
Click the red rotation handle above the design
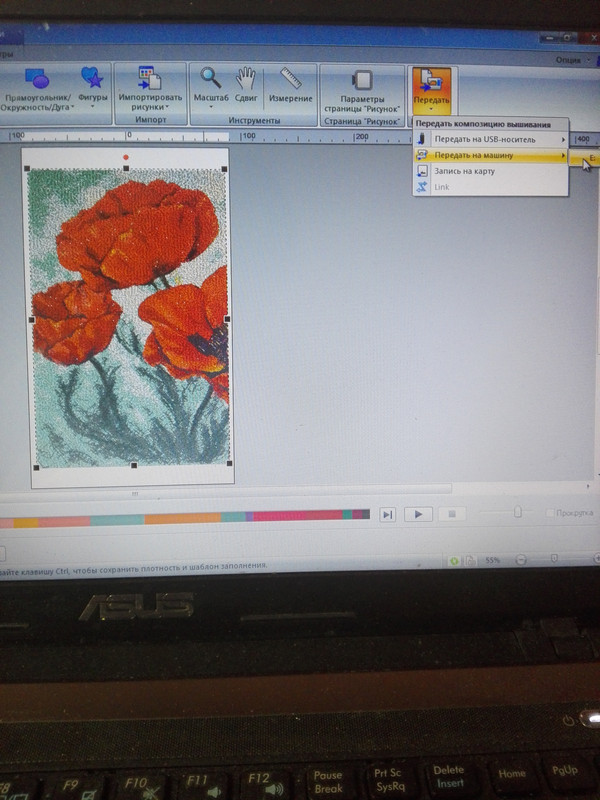pos(126,157)
